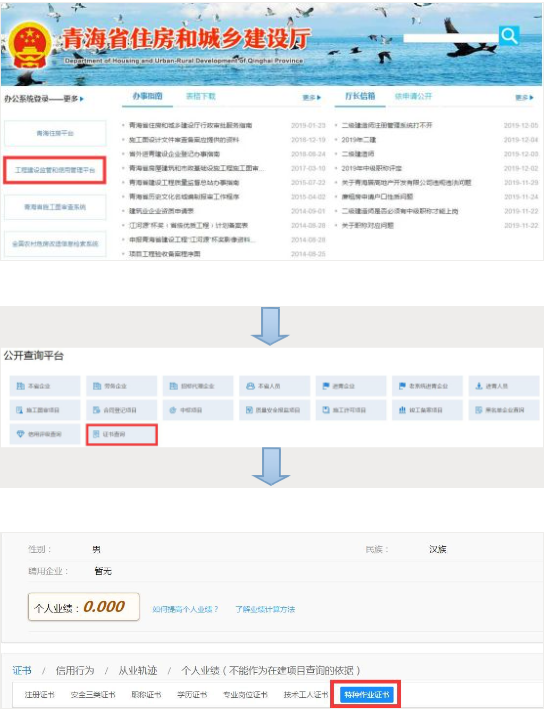This screenshot has width=548, height=709.
Task: Open 青海省施工图审查系统 box
Action: tap(55, 207)
